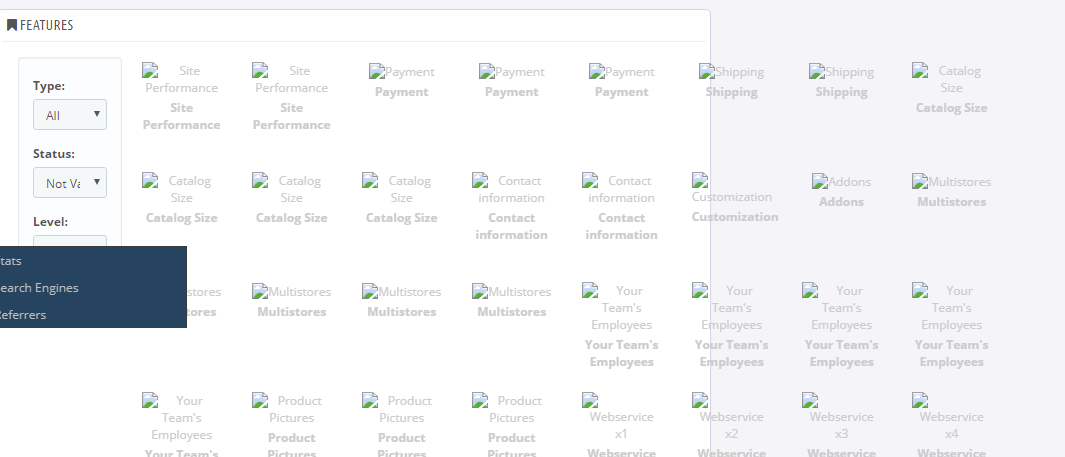This screenshot has height=457, width=1065.
Task: Open the Level dropdown
Action: [70, 241]
